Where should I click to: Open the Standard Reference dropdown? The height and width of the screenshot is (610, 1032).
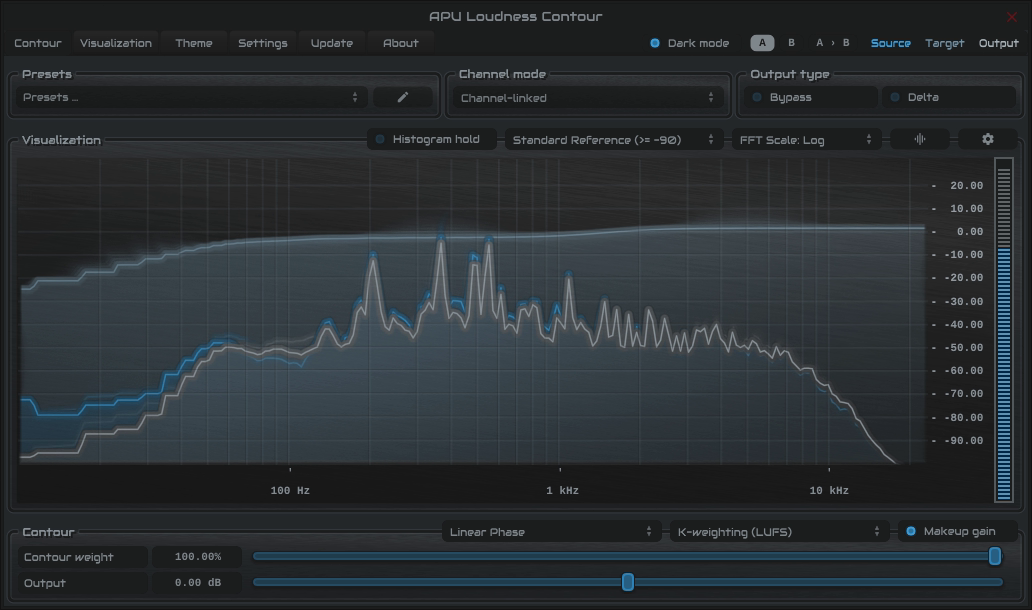(613, 140)
